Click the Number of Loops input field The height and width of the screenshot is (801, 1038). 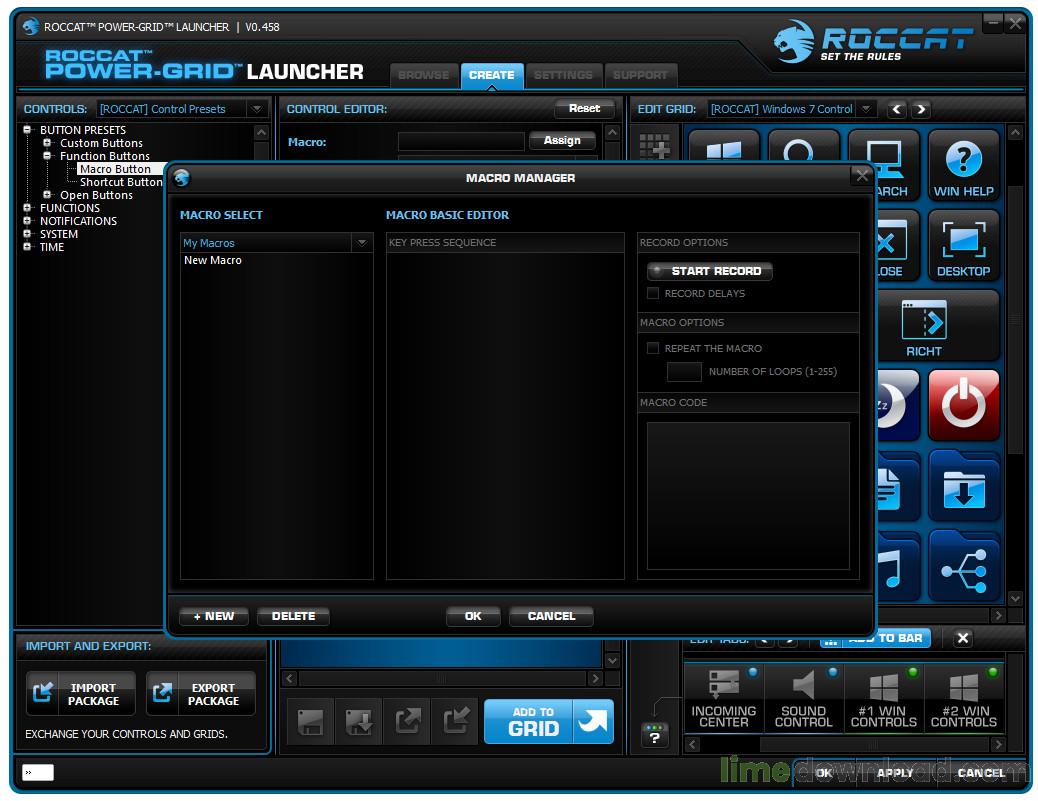[x=684, y=372]
